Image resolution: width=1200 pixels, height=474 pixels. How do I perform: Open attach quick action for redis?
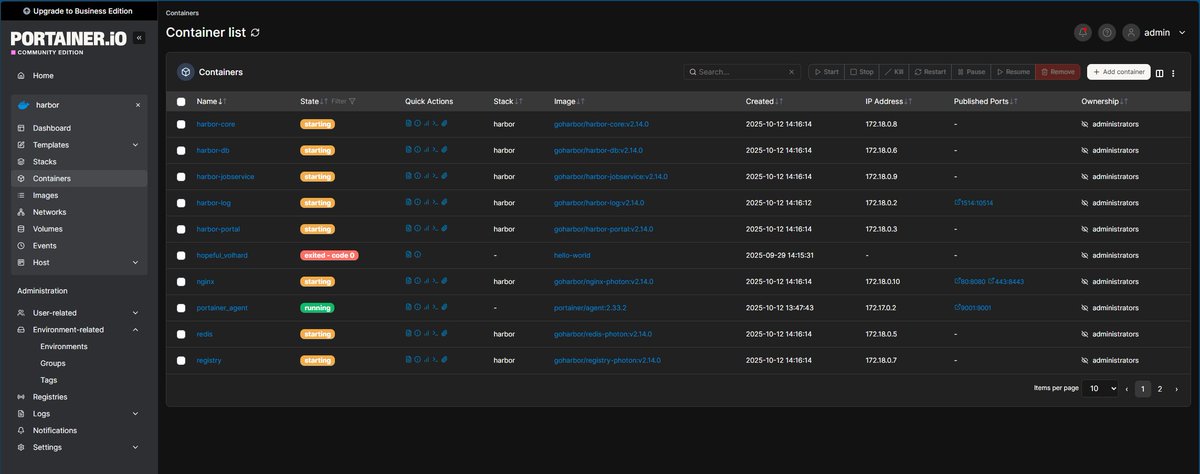(x=444, y=334)
